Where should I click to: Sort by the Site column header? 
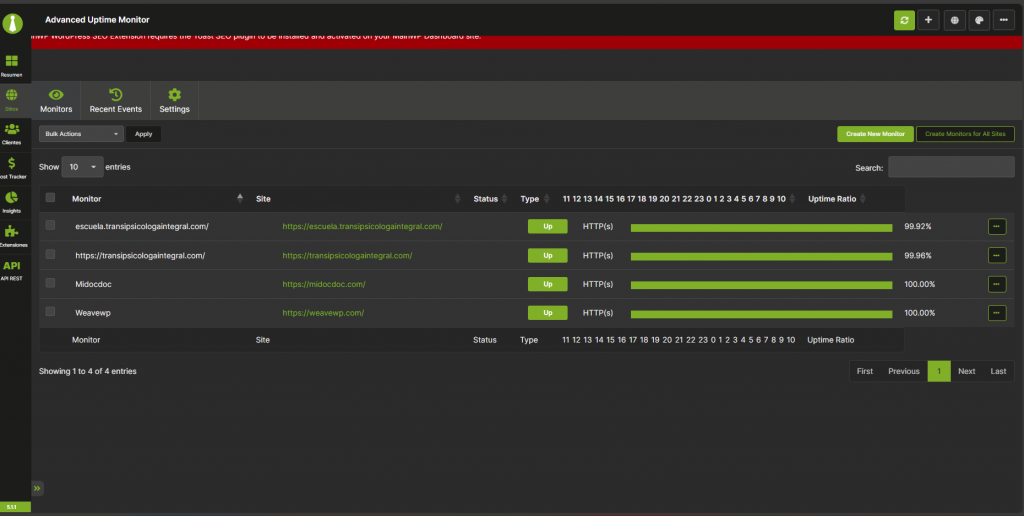[x=359, y=199]
